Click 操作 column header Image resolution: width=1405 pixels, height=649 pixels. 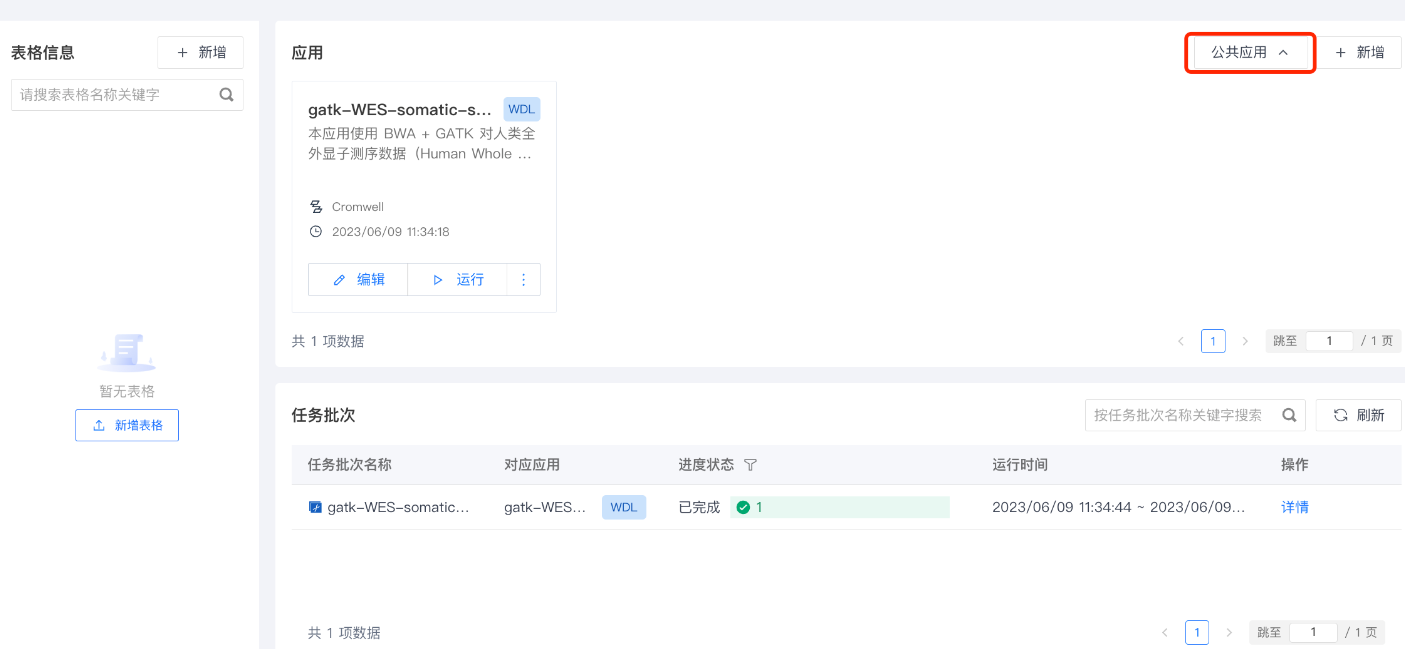pos(1295,465)
